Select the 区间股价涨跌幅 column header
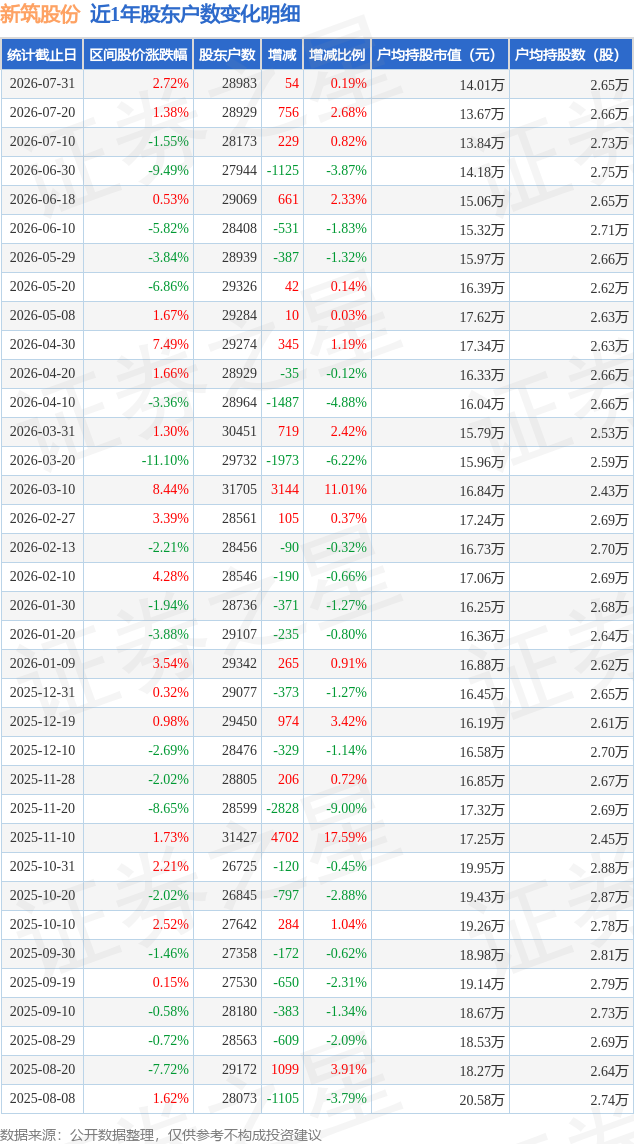Screen dimensions: 634x1144 point(139,55)
